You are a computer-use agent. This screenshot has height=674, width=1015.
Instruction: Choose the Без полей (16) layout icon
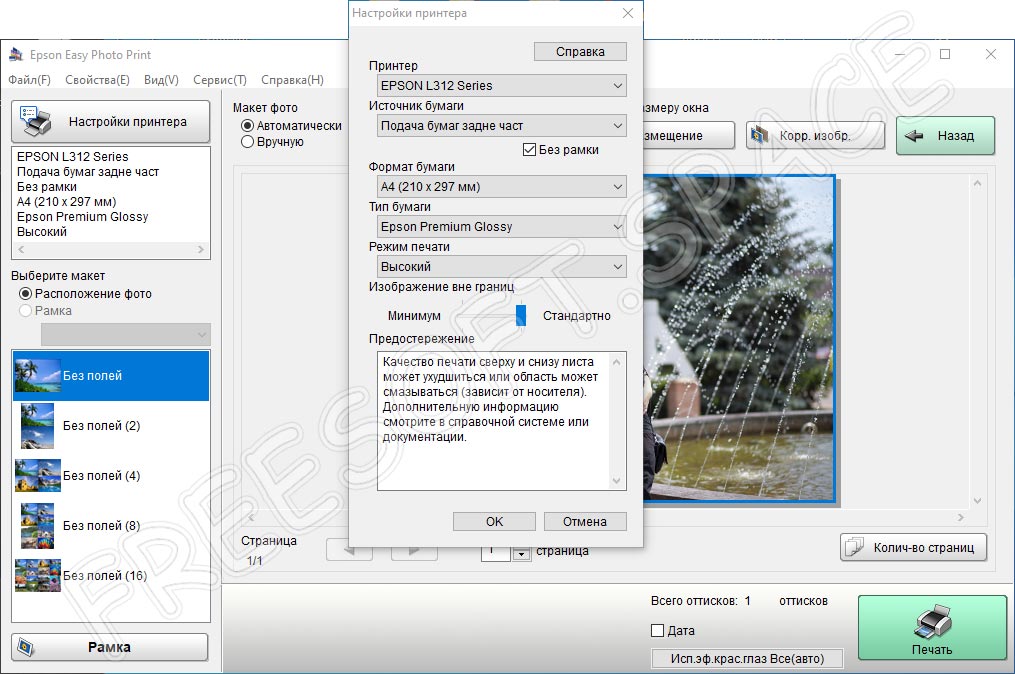point(38,575)
